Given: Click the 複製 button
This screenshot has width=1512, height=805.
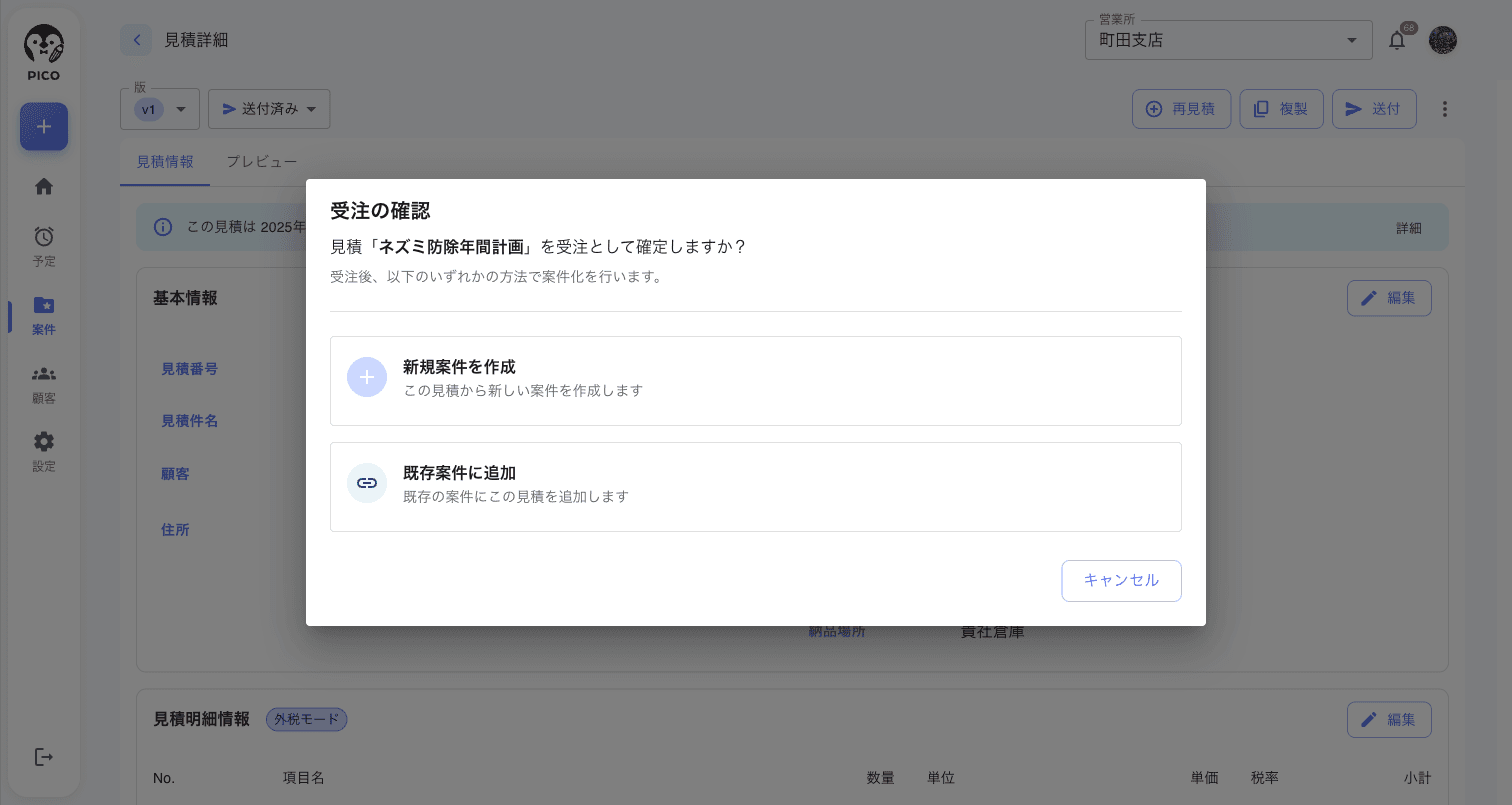Looking at the screenshot, I should [1282, 109].
